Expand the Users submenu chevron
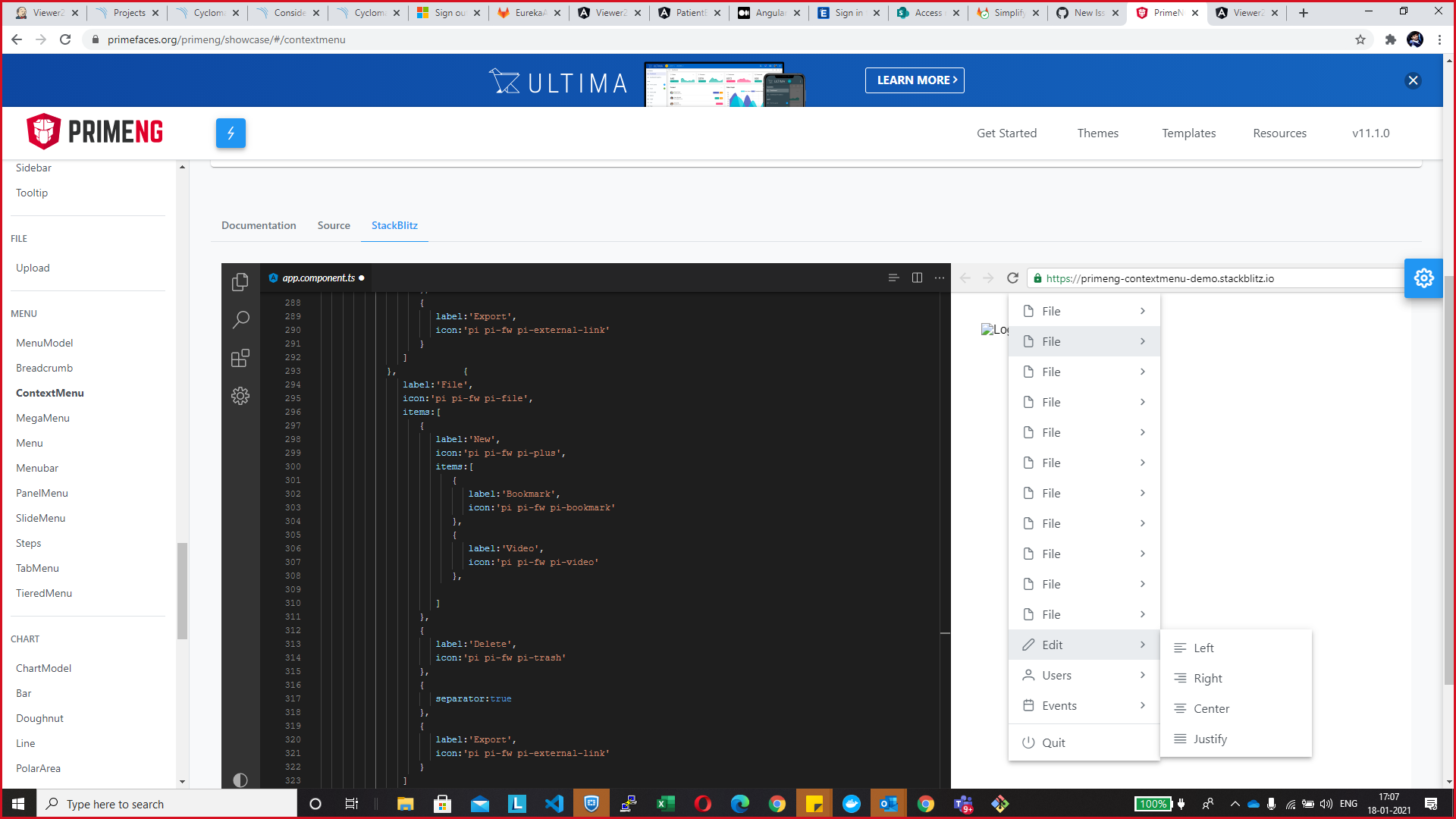 tap(1143, 675)
